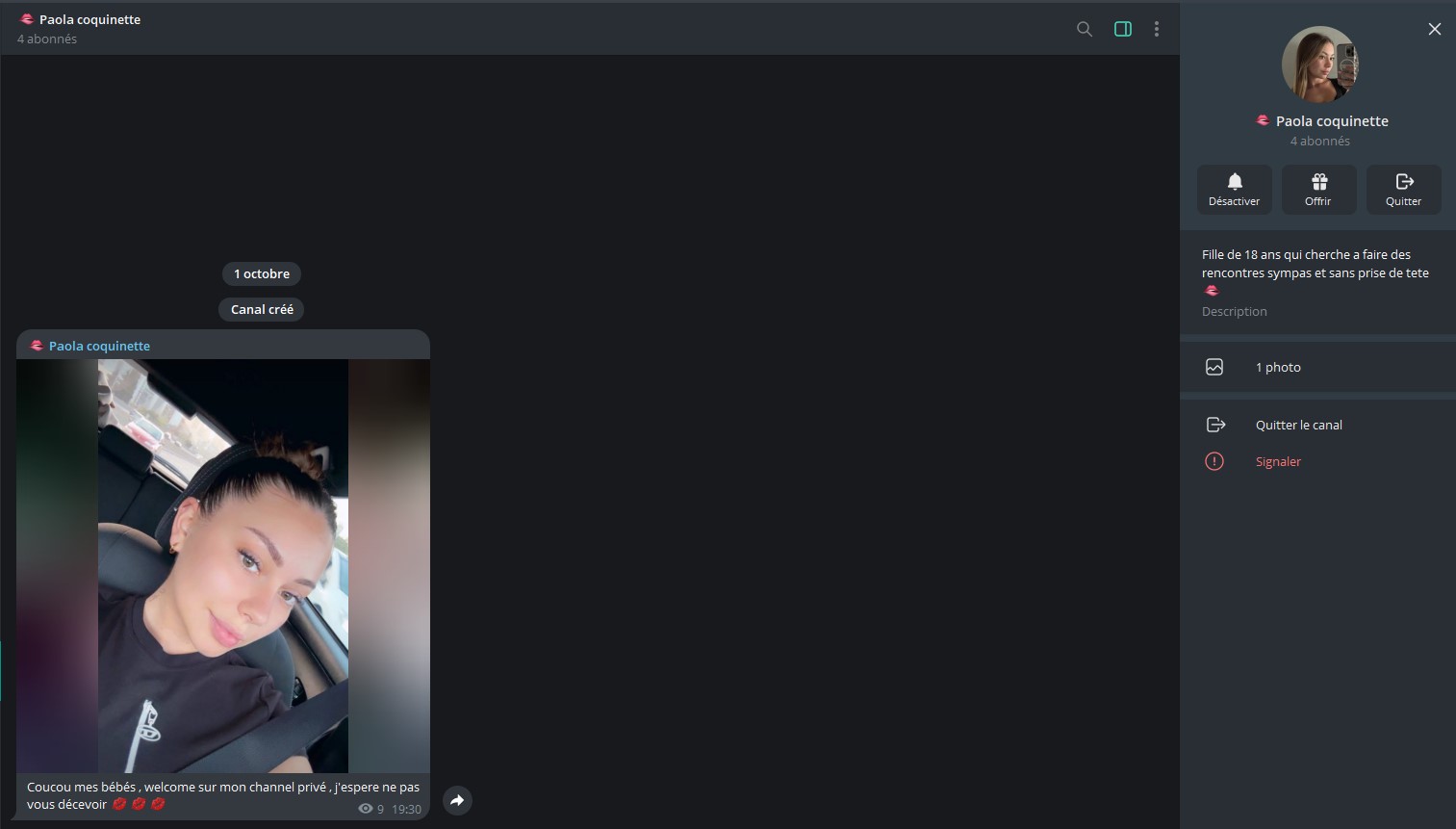Viewport: 1456px width, 829px height.
Task: Click the post caption text Coucou mes bébés
Action: click(223, 795)
